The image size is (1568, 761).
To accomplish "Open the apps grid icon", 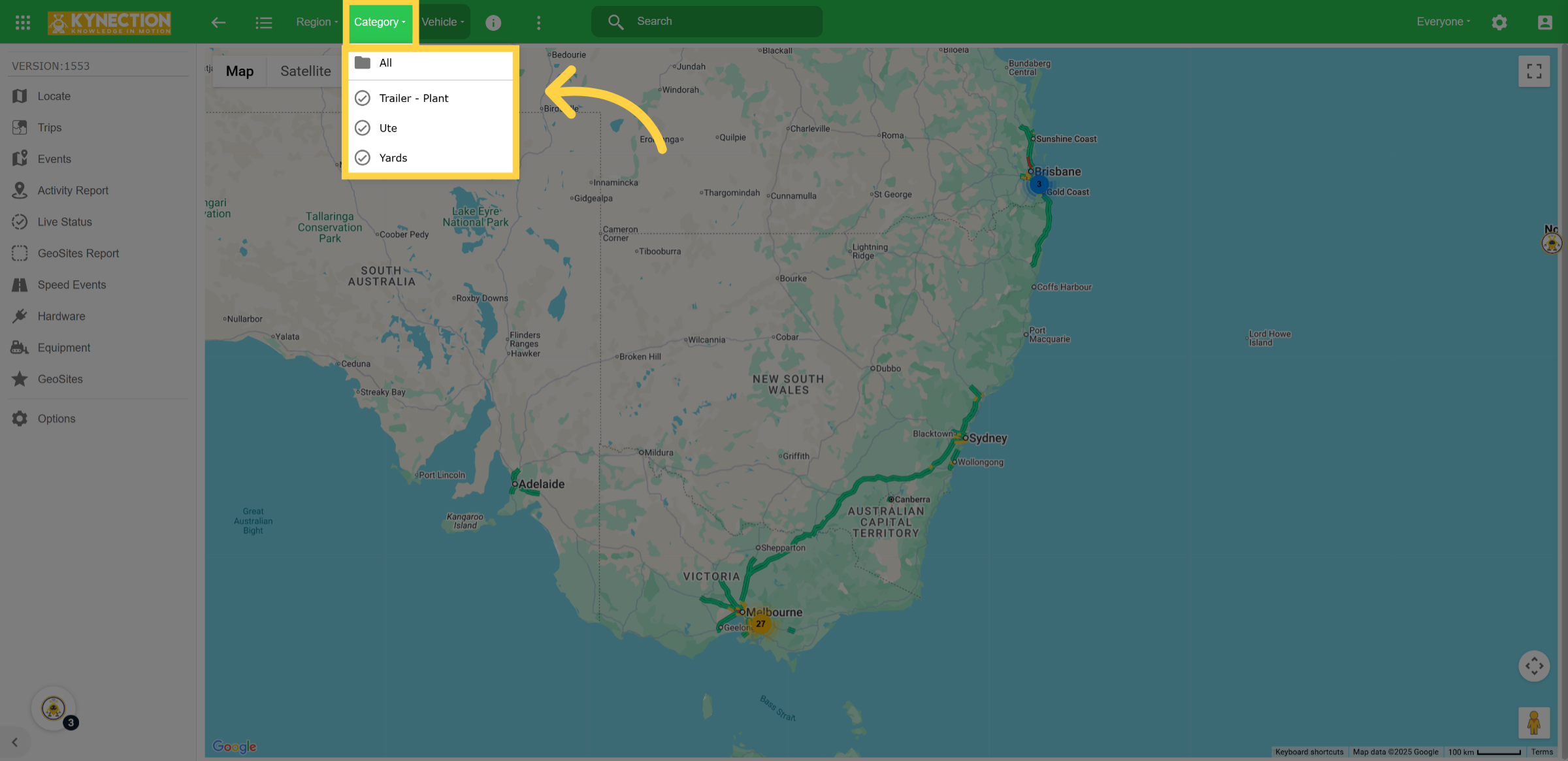I will point(23,22).
